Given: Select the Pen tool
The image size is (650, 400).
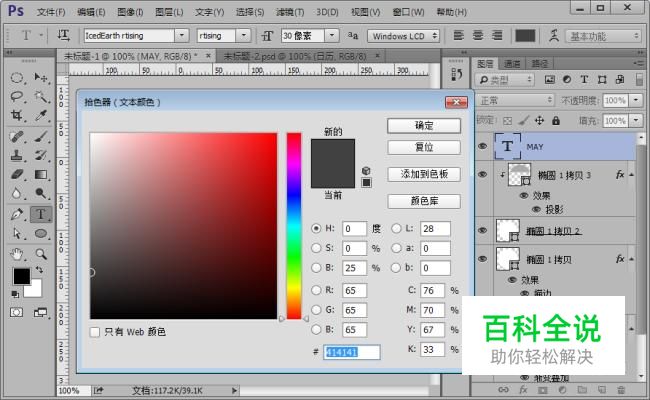Looking at the screenshot, I should (17, 214).
